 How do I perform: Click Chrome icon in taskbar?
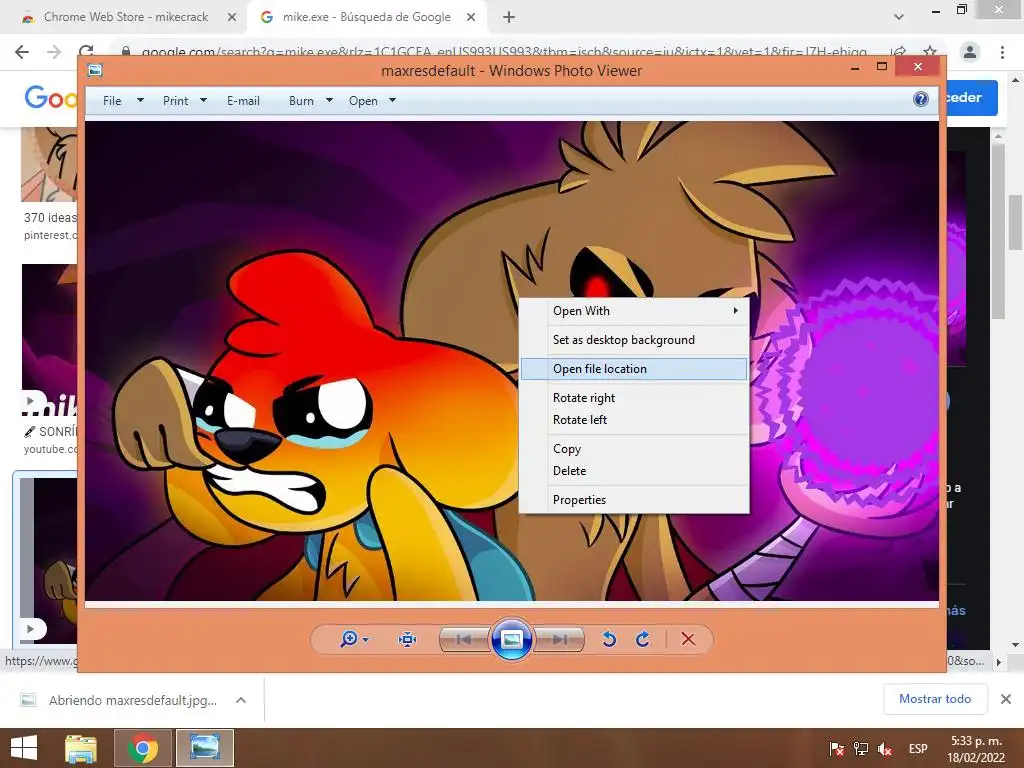143,748
